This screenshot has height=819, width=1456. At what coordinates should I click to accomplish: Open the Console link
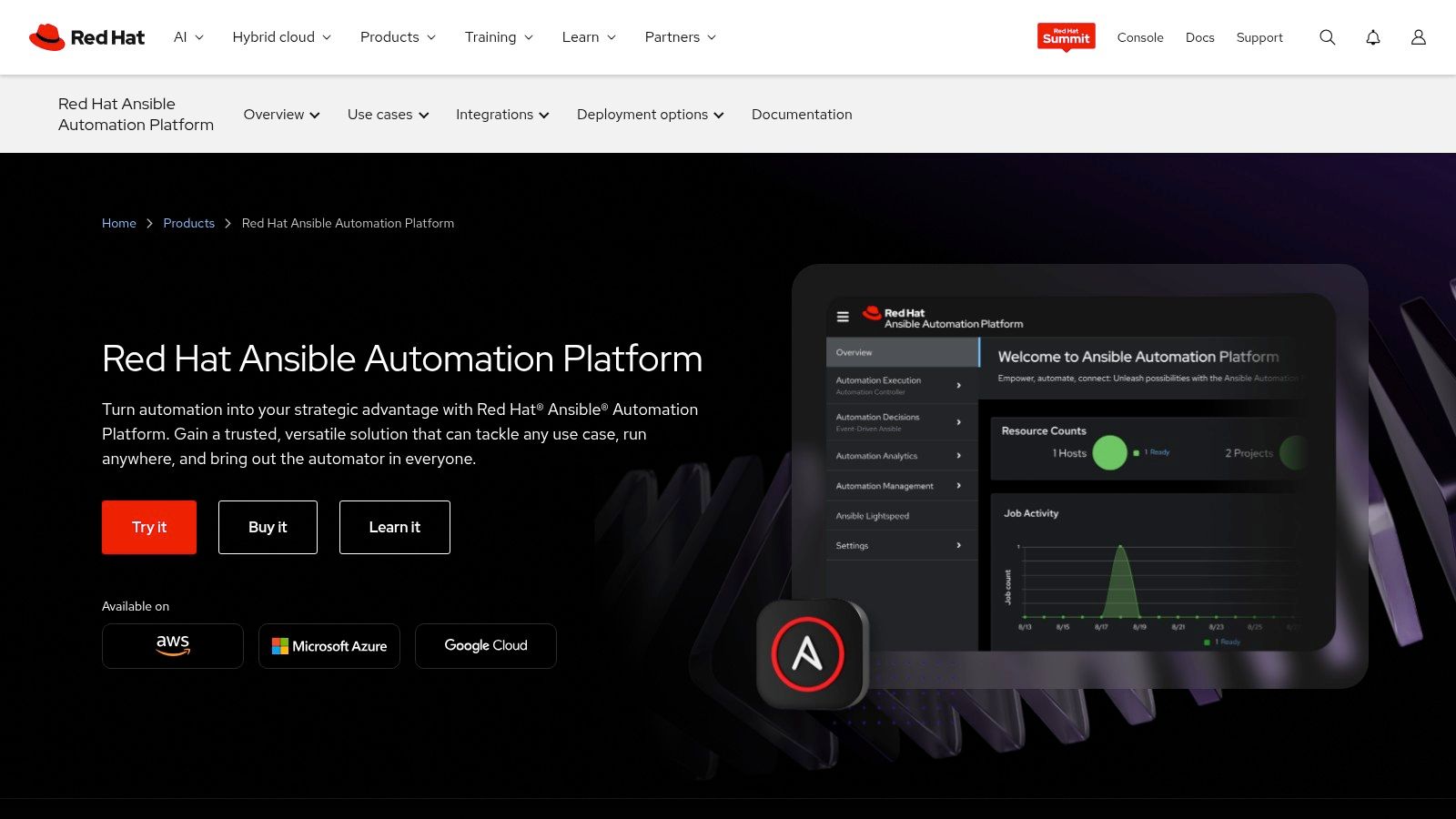coord(1140,37)
